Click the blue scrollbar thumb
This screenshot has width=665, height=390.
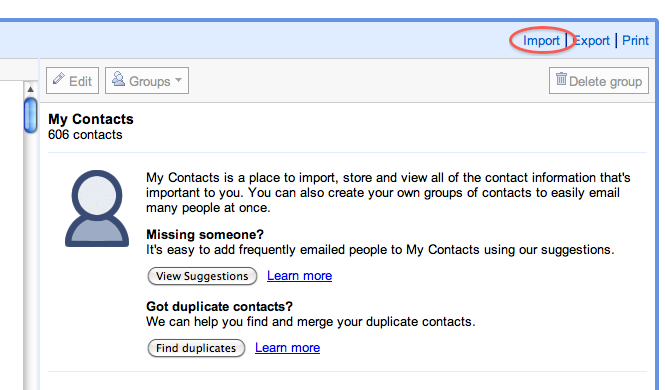tap(31, 115)
